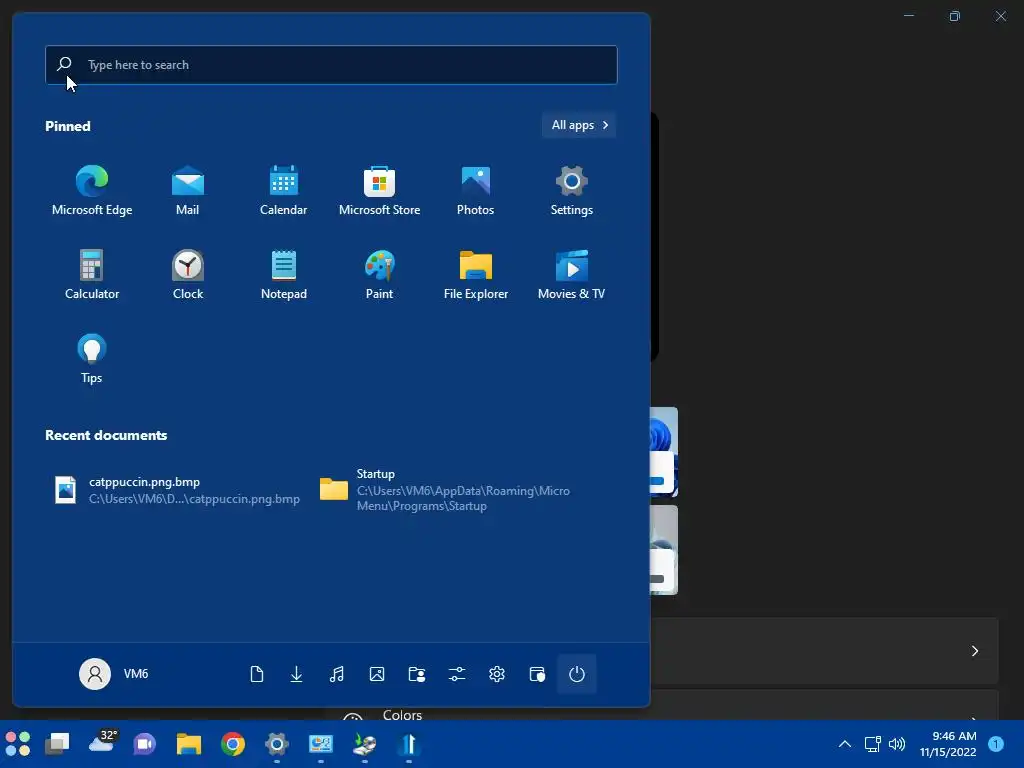Launch Google Chrome from taskbar
The image size is (1024, 768).
[232, 744]
